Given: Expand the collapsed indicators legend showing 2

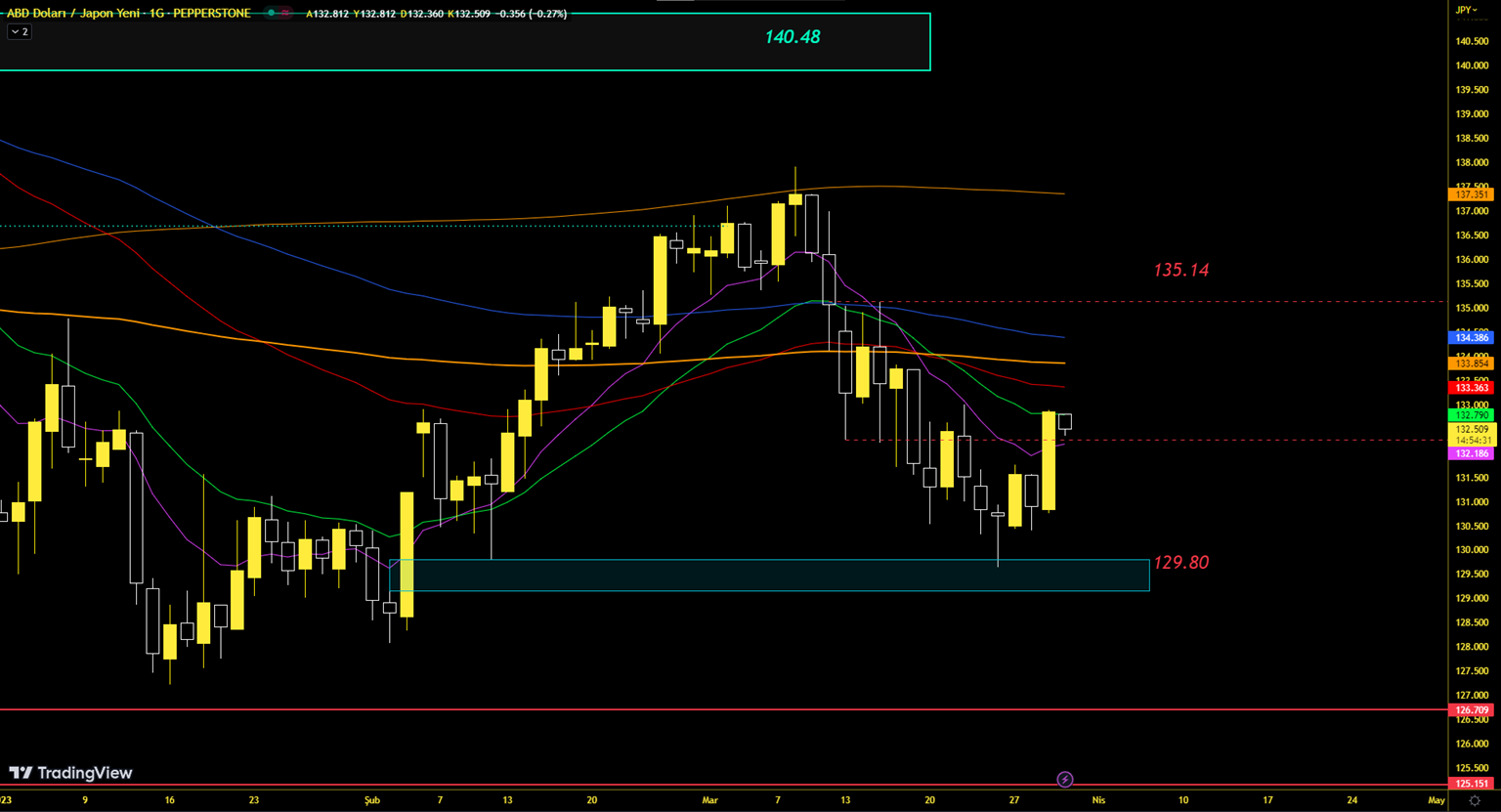Looking at the screenshot, I should [20, 32].
